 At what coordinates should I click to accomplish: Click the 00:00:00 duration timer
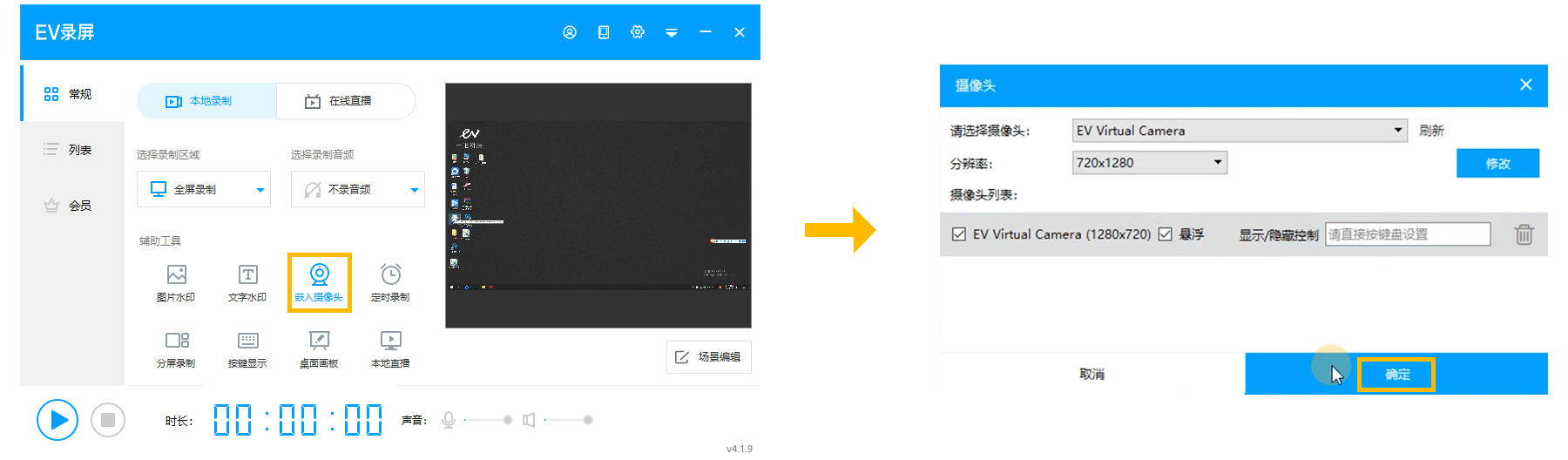(x=298, y=420)
